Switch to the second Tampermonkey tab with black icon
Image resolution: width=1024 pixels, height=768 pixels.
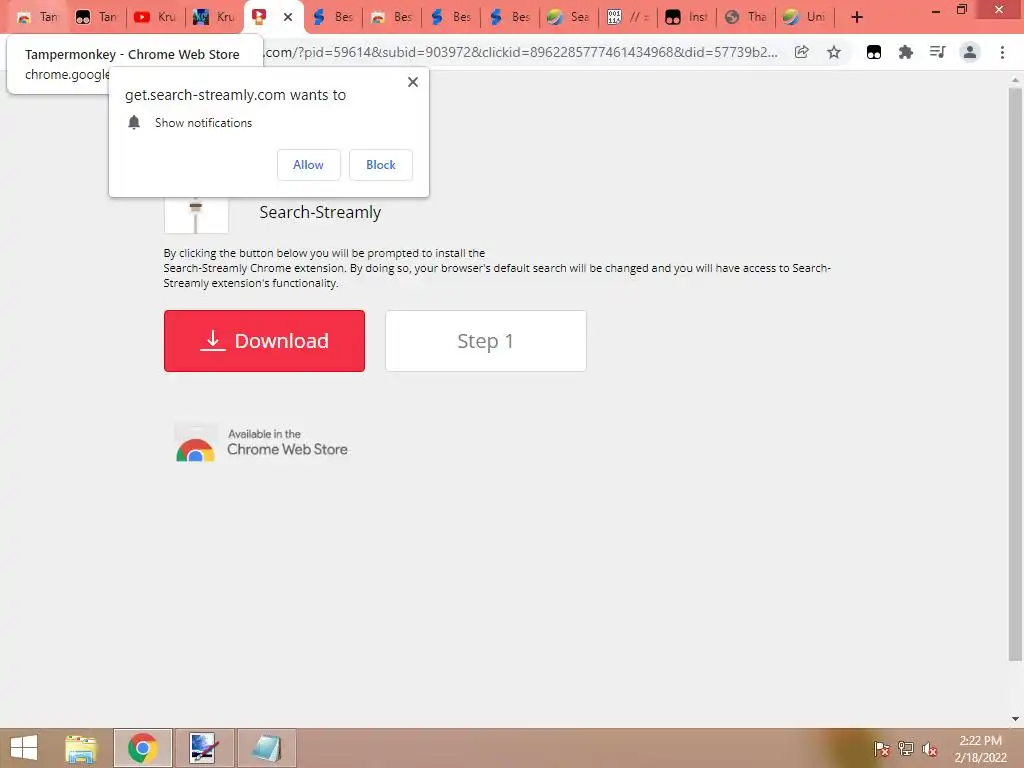[96, 17]
